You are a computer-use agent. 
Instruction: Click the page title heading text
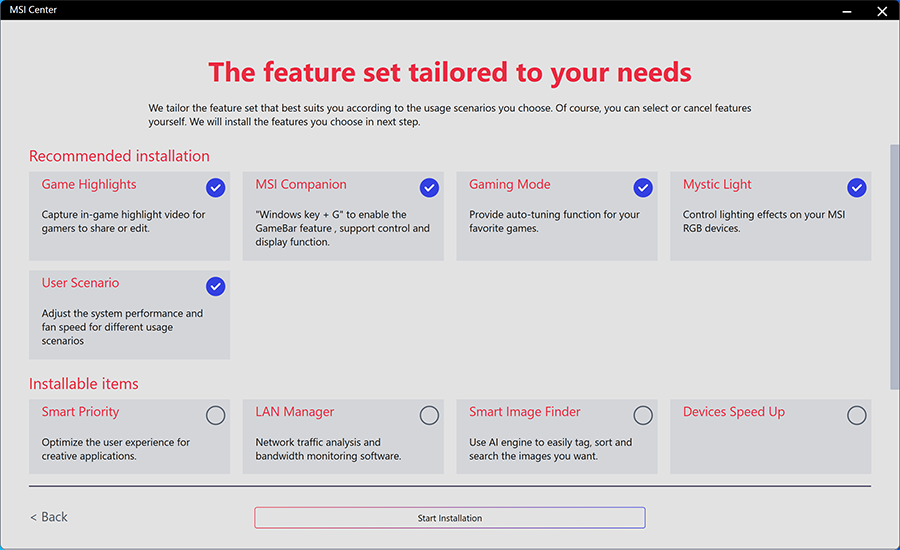point(450,73)
